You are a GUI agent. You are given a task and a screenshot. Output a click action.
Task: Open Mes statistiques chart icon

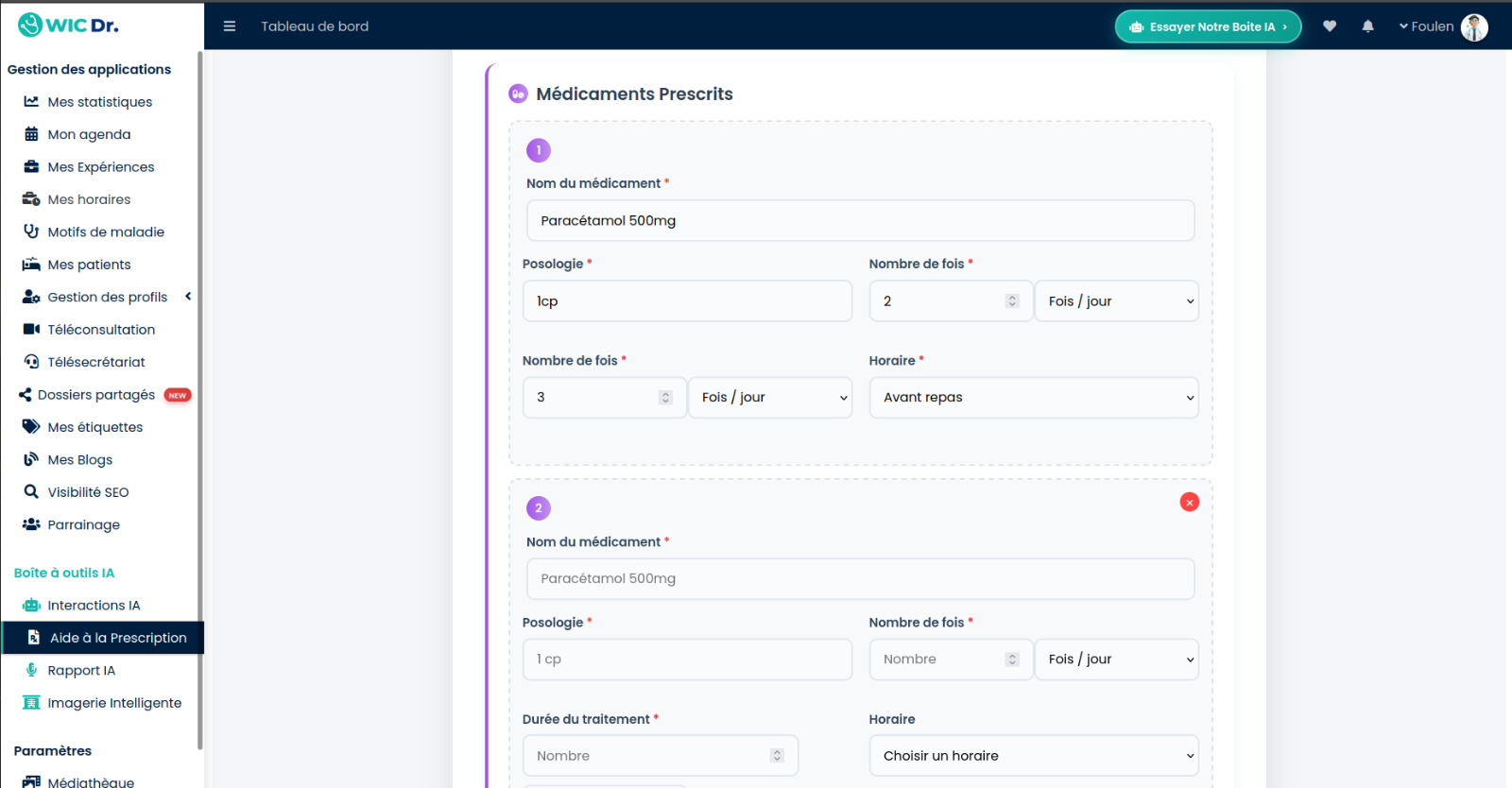[x=31, y=101]
